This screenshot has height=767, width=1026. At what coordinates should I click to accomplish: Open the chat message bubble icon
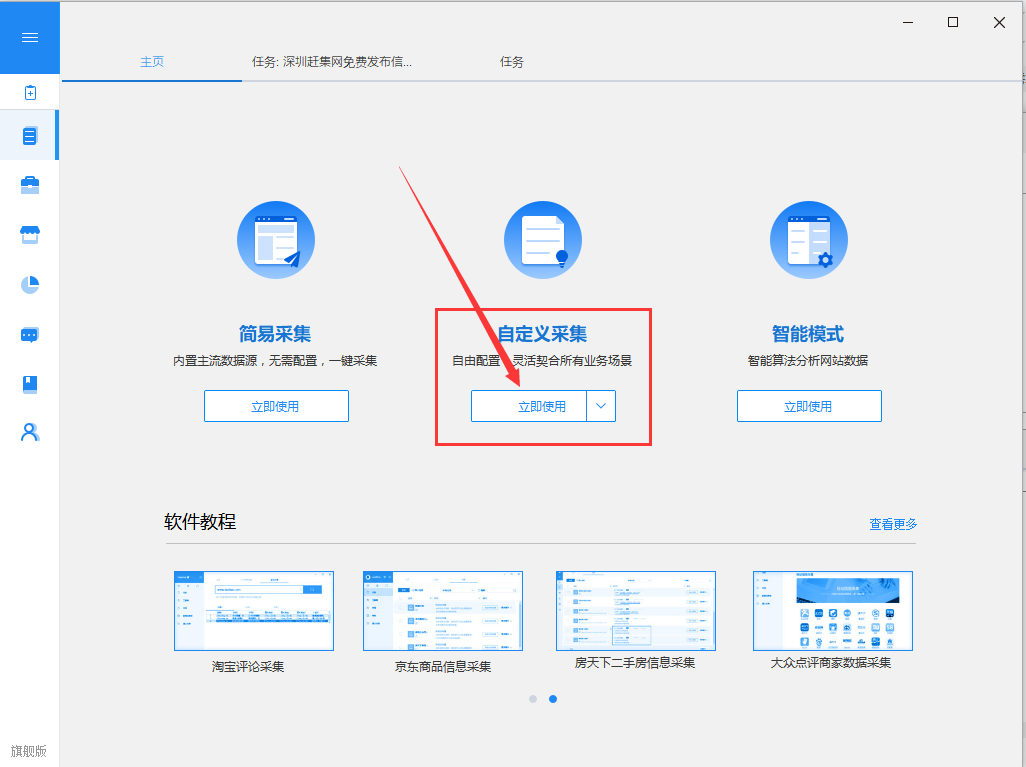tap(30, 335)
